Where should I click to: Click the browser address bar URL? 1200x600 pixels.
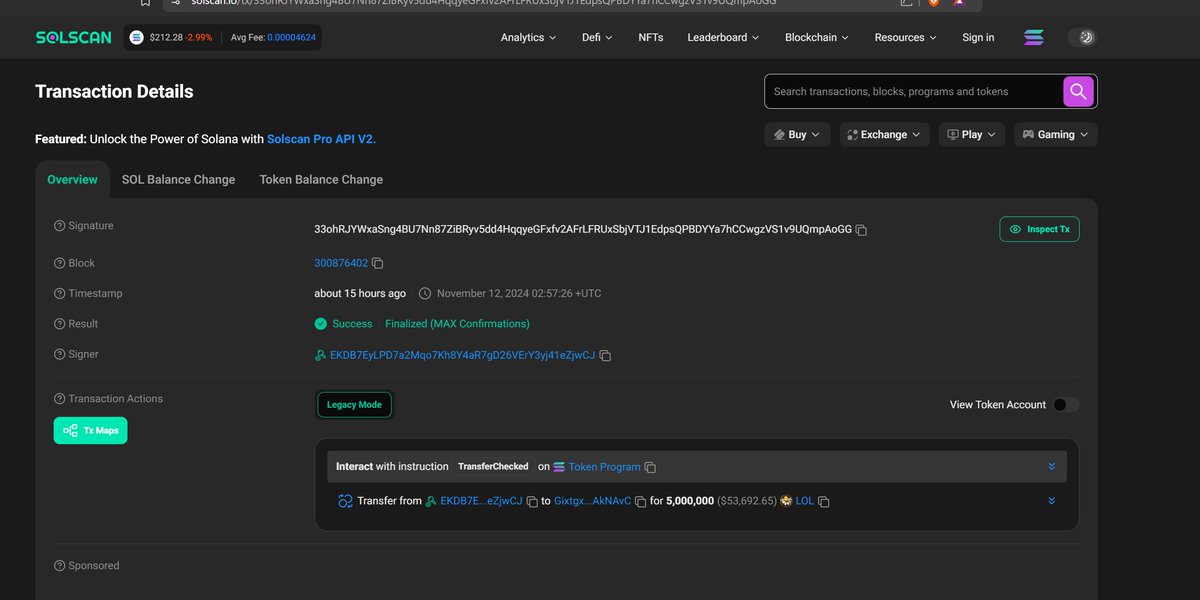(484, 3)
